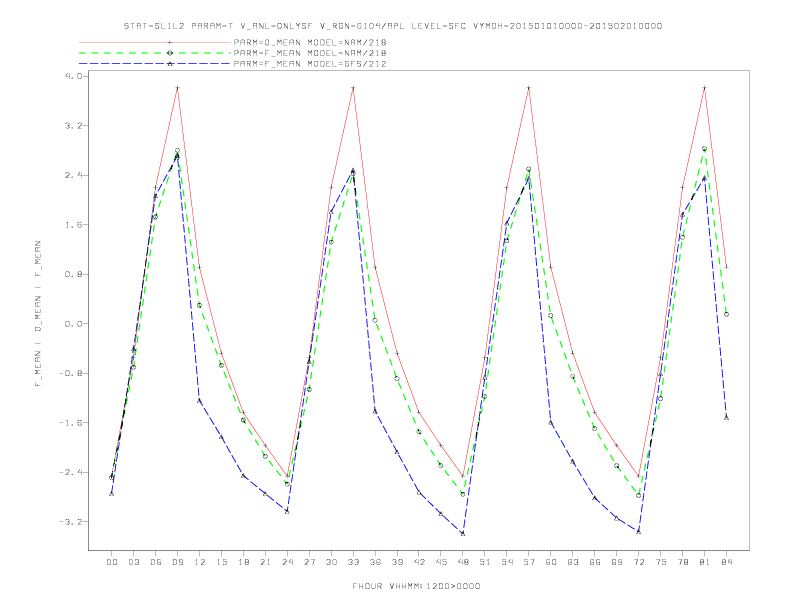Screen dimensions: 792x612
Task: Click the x-axis tick label 03
Action: (x=134, y=562)
